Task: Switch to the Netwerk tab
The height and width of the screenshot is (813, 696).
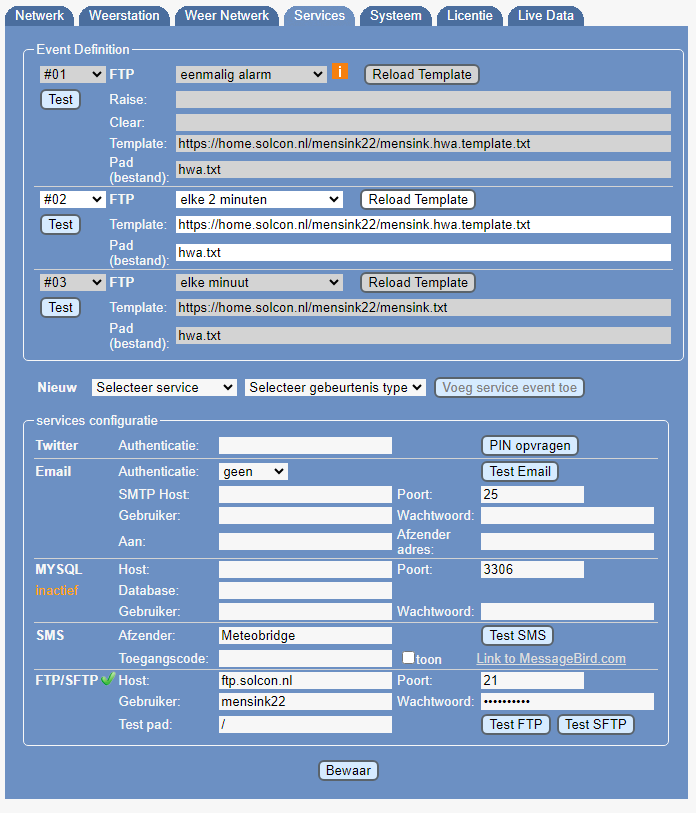Action: pos(40,16)
